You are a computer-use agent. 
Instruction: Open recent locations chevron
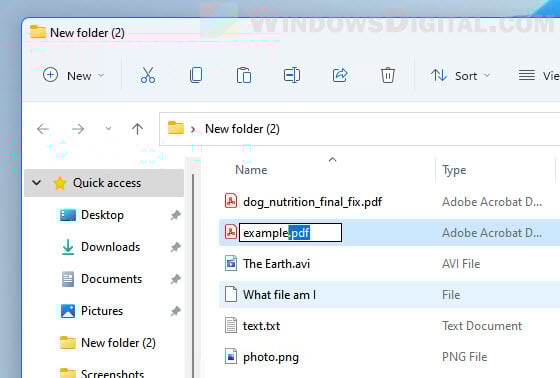click(108, 129)
